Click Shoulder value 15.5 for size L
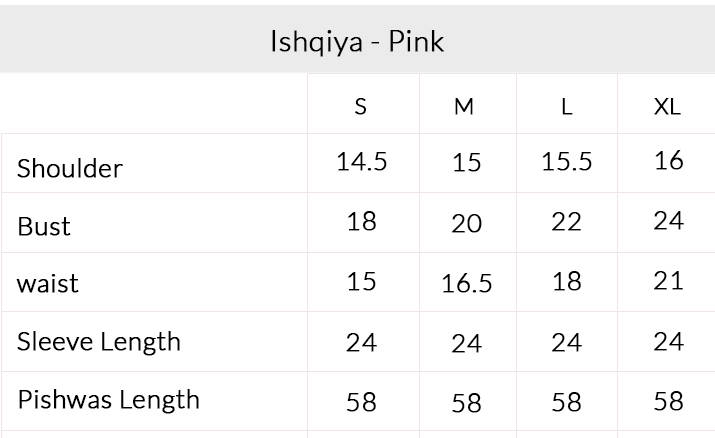 tap(566, 162)
